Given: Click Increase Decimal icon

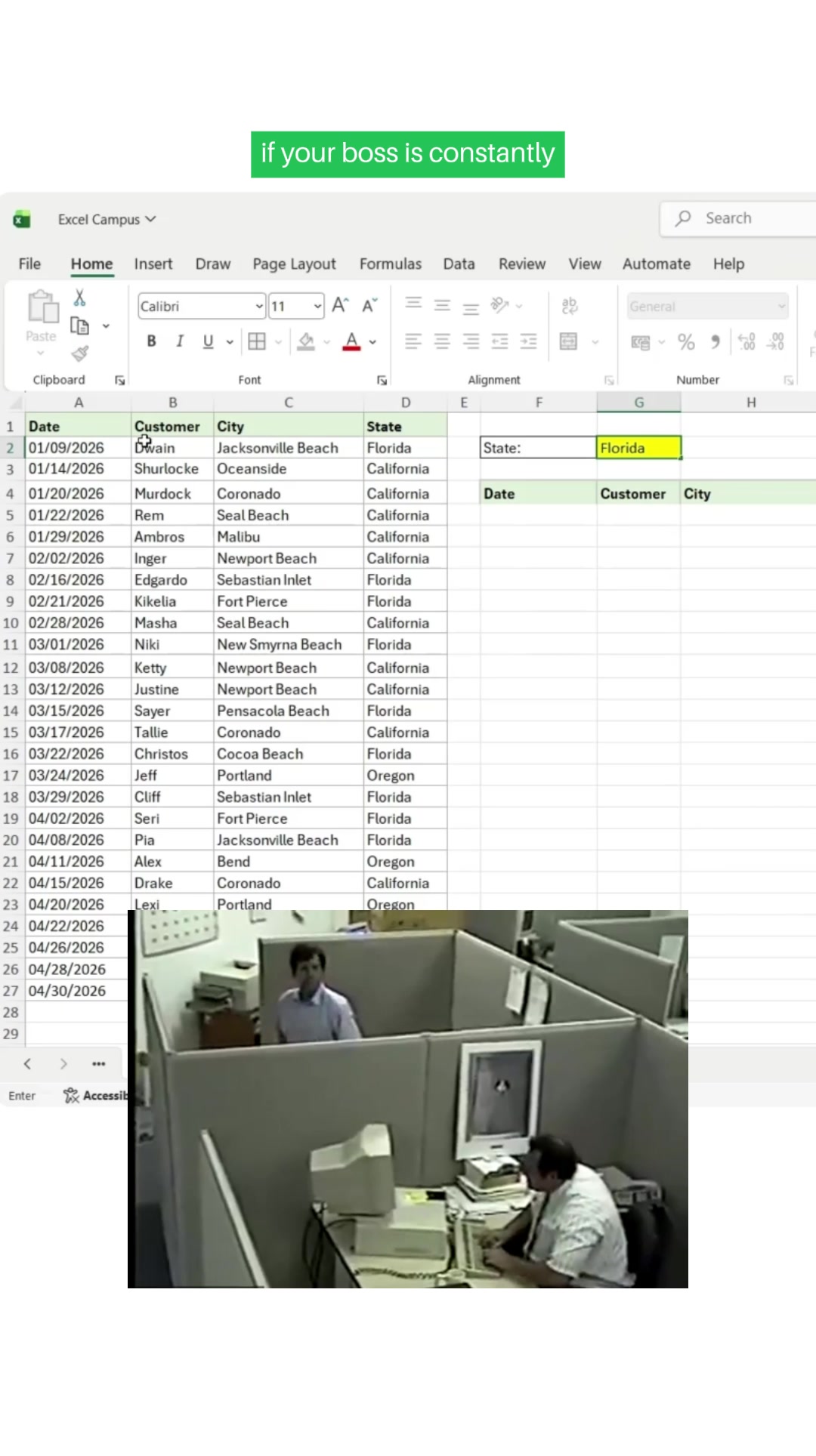Looking at the screenshot, I should 746,341.
